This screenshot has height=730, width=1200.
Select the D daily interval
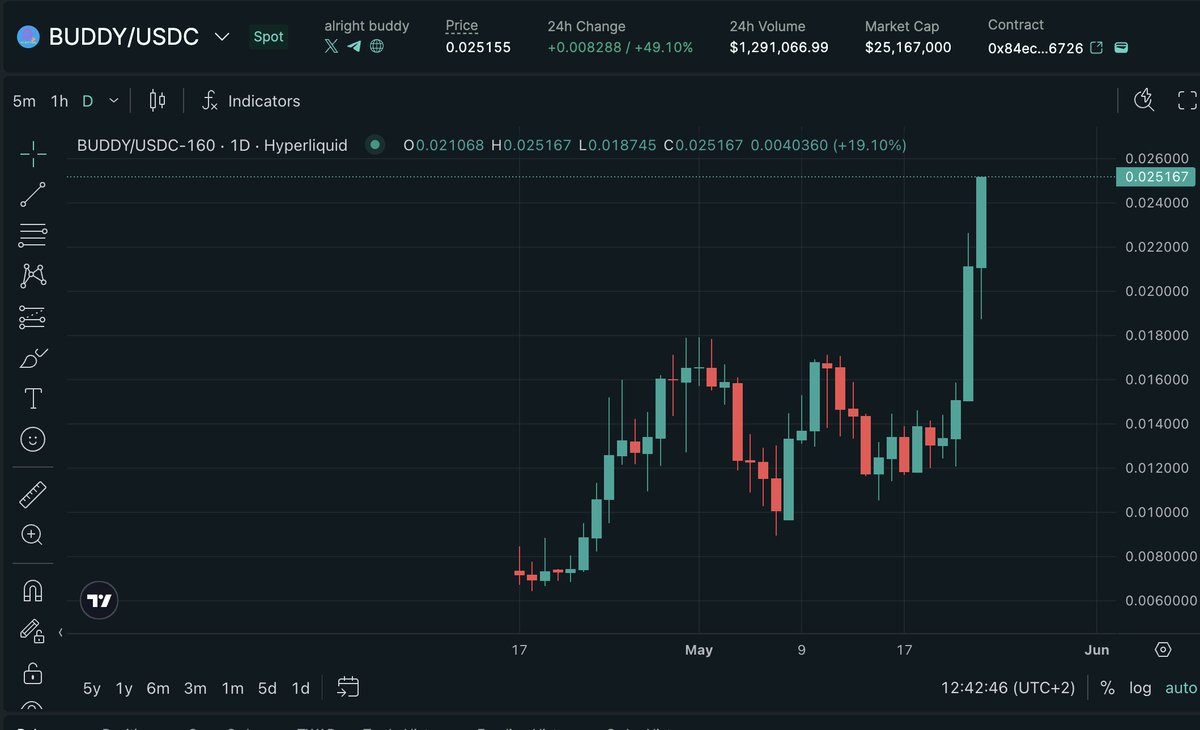pos(88,100)
